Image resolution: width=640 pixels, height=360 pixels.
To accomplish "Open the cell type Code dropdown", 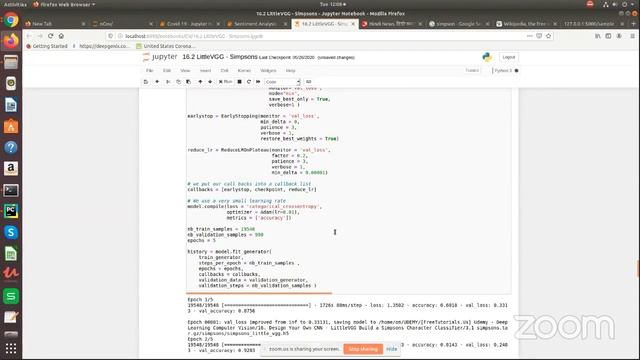I will [x=282, y=82].
